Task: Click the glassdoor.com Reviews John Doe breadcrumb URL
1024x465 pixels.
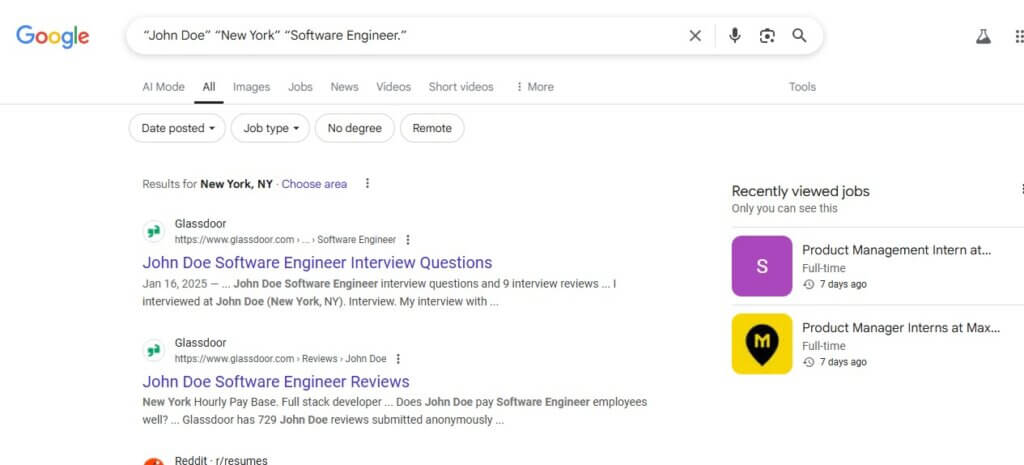Action: [280, 359]
